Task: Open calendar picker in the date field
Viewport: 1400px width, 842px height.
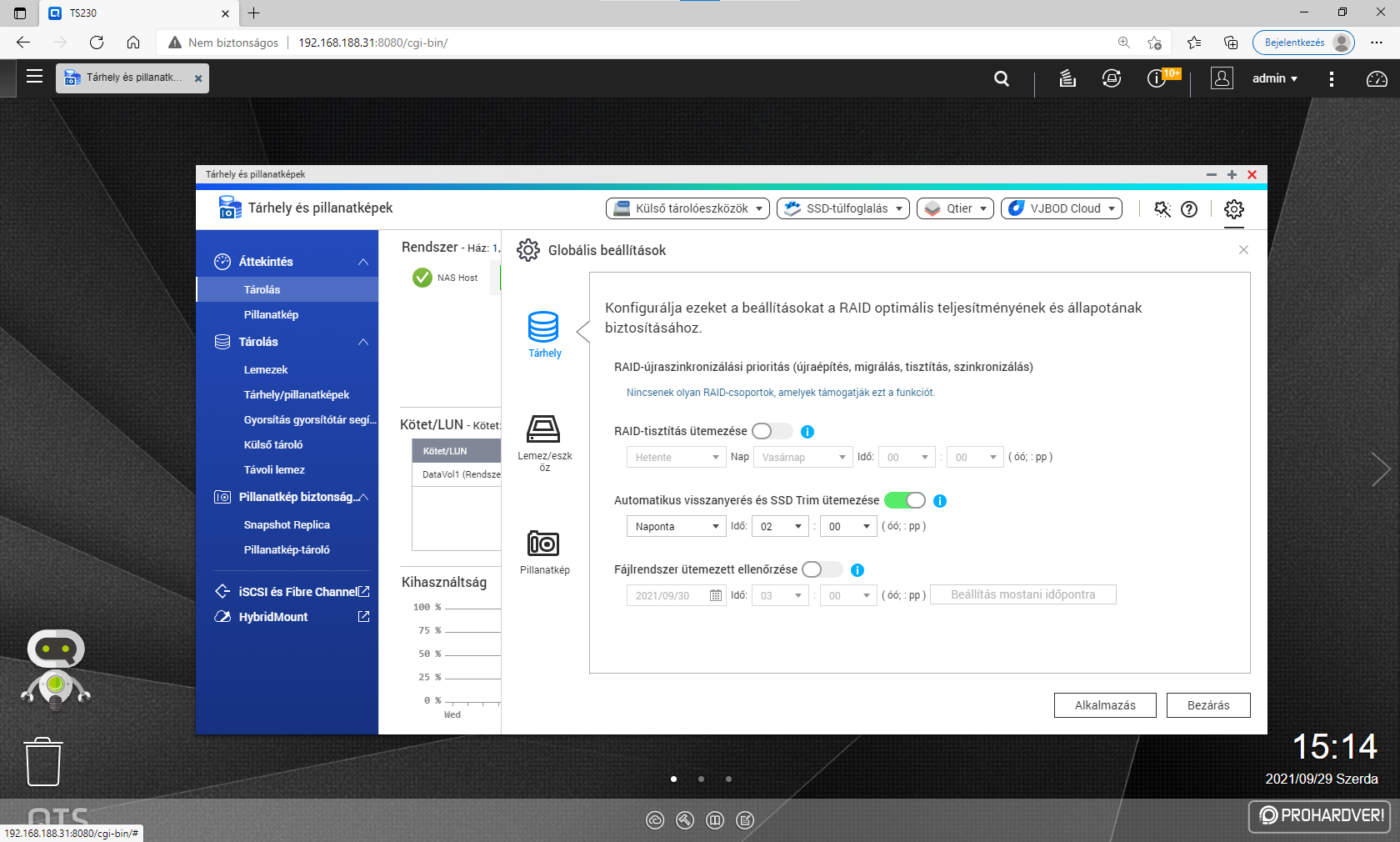Action: click(716, 595)
